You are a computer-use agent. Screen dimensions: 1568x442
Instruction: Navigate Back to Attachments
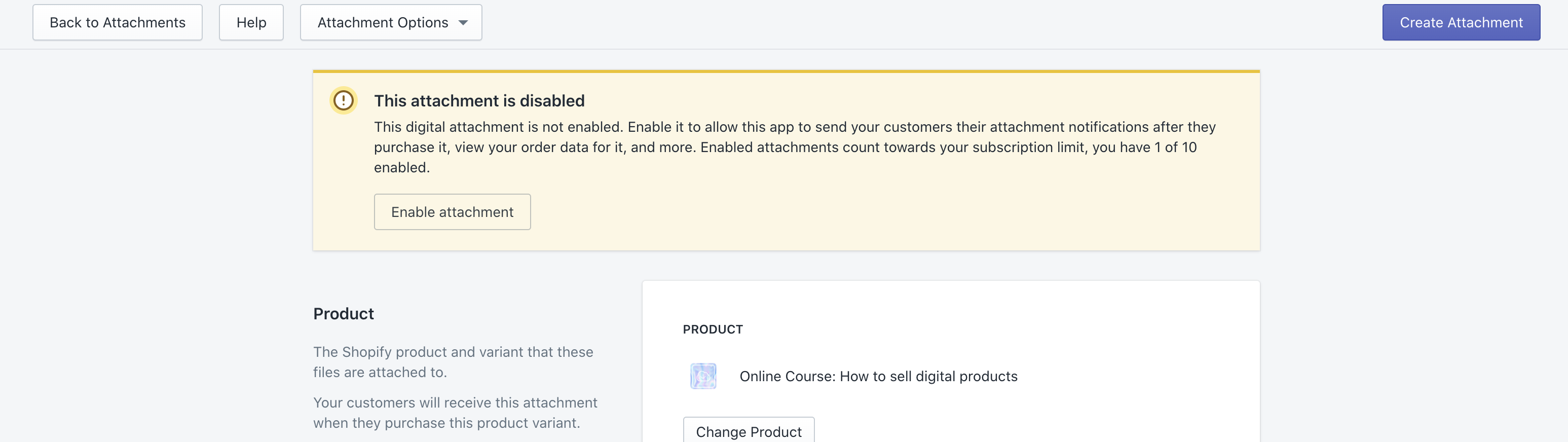[117, 22]
